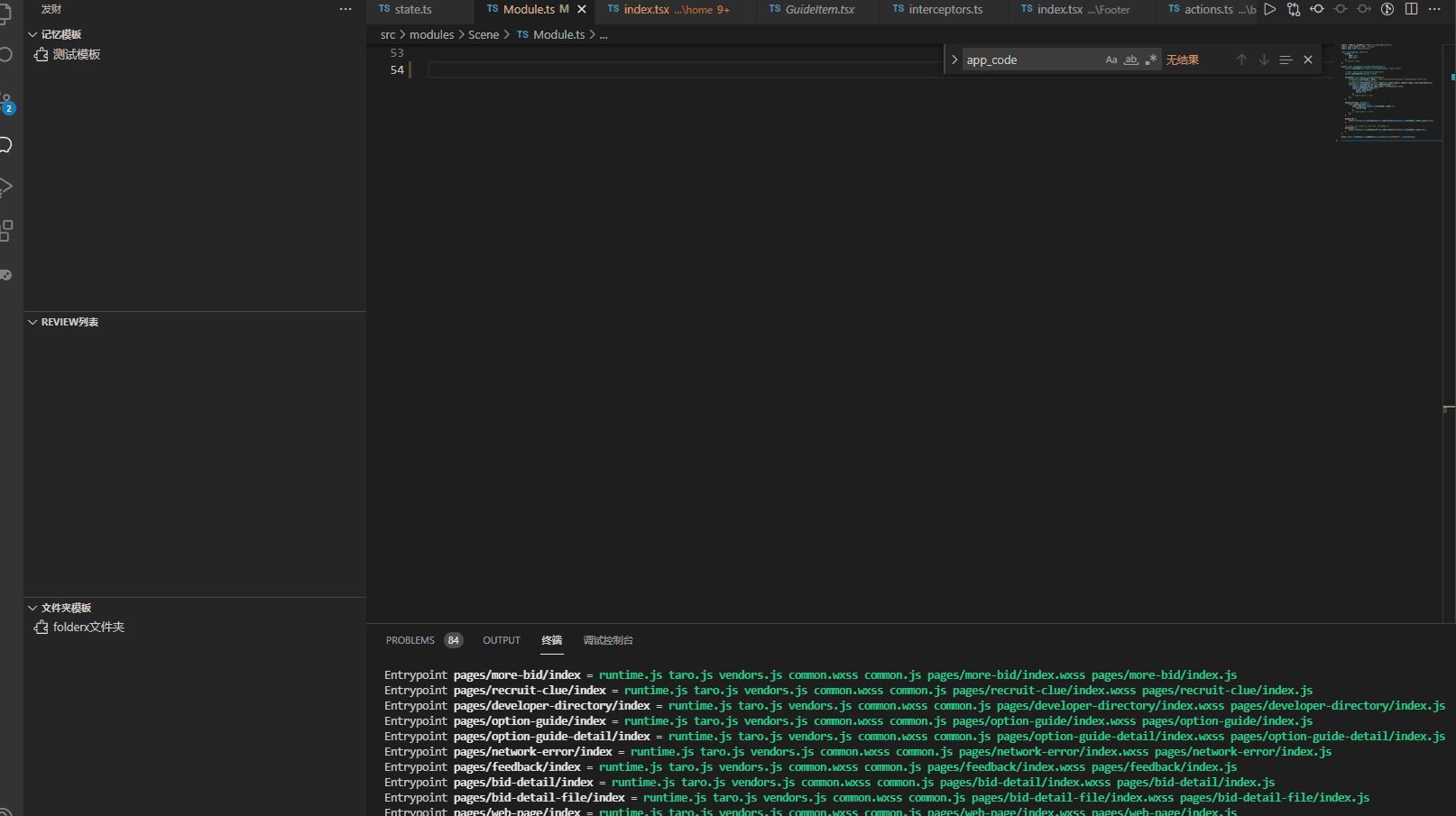
Task: Click the puzzle icon beside 测试模板
Action: click(x=41, y=55)
